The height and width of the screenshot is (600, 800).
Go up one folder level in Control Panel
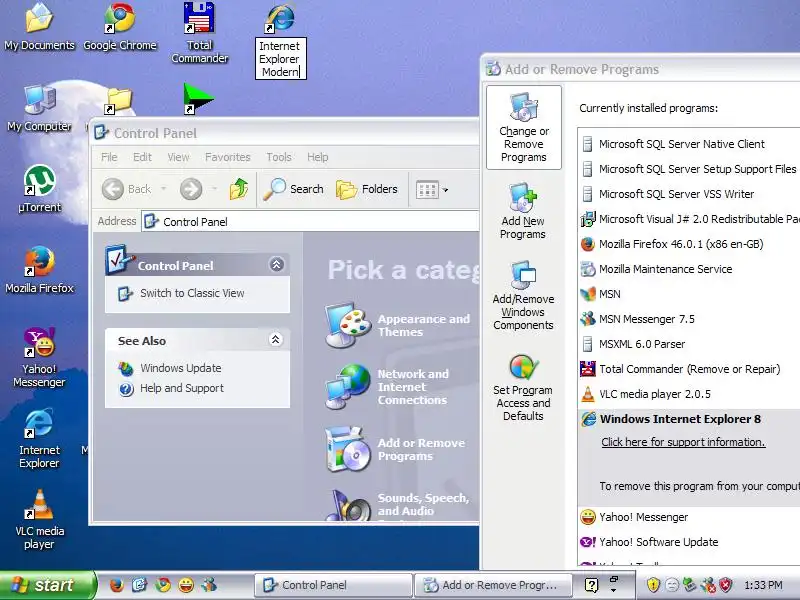tap(239, 189)
